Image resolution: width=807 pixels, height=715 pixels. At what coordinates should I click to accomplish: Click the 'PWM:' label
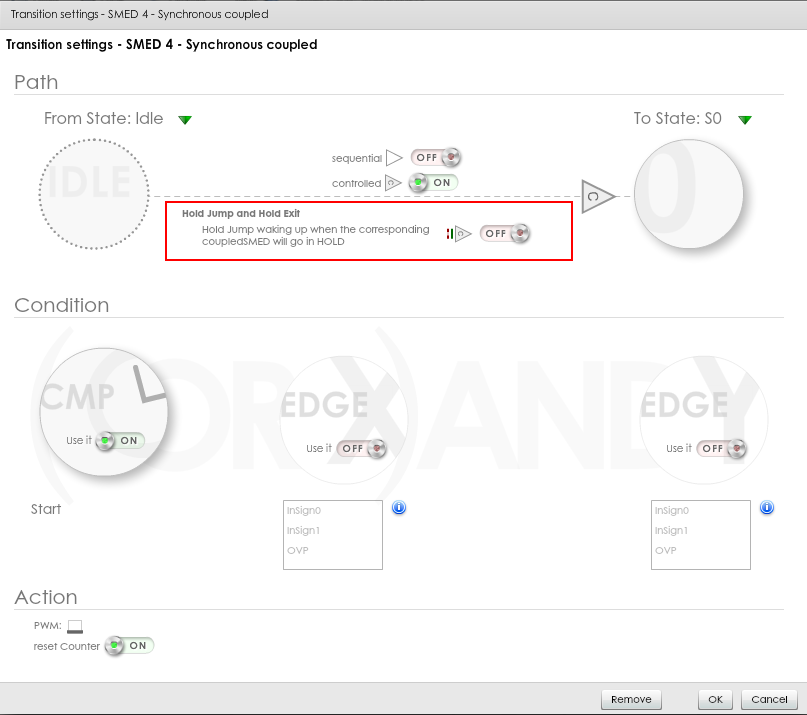(x=47, y=626)
